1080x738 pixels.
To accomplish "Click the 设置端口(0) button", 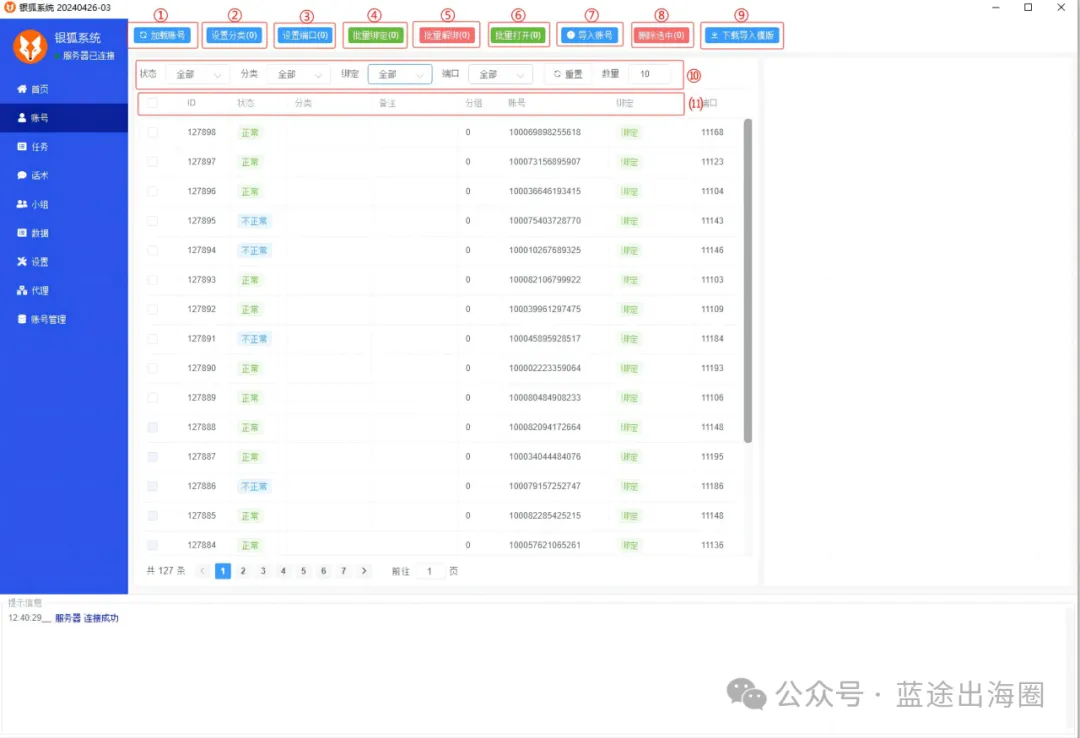I will click(x=305, y=35).
